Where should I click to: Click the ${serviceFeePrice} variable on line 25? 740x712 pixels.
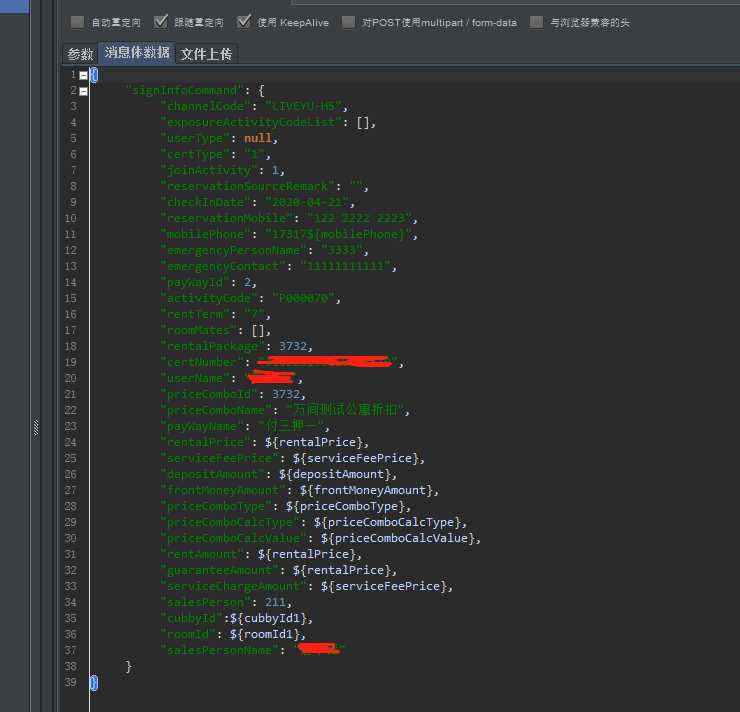click(355, 458)
